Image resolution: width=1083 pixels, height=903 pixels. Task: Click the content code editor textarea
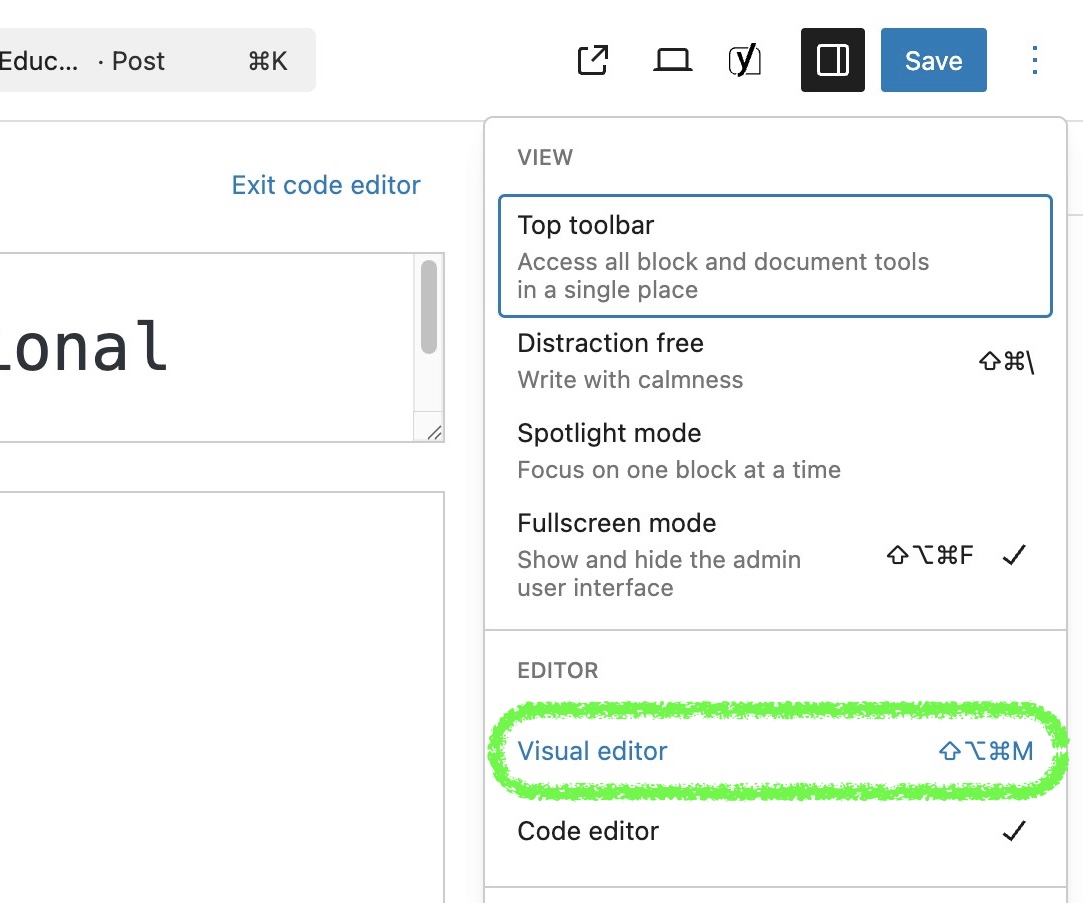point(221,697)
